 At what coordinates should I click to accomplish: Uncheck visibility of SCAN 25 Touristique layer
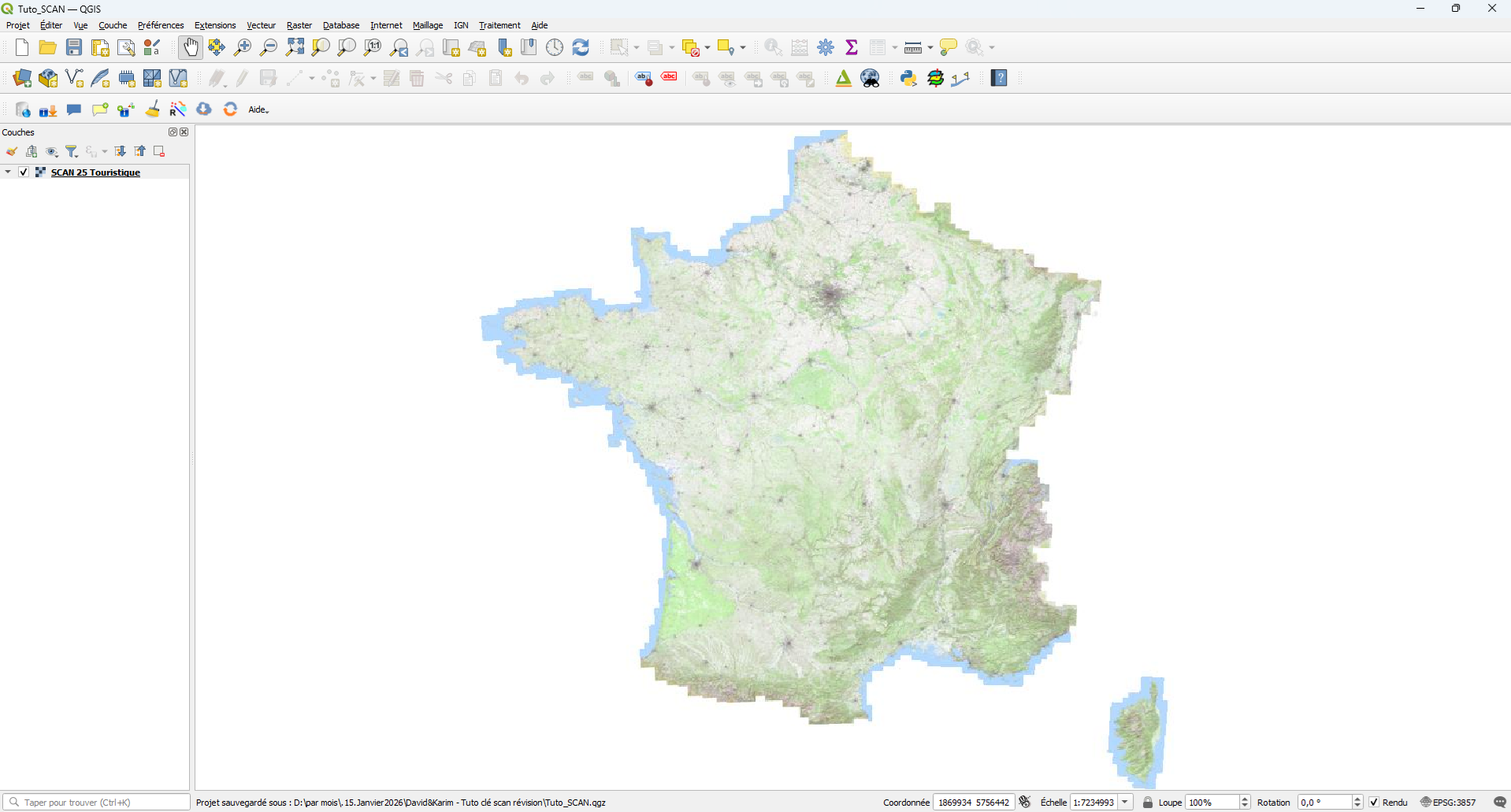(24, 172)
